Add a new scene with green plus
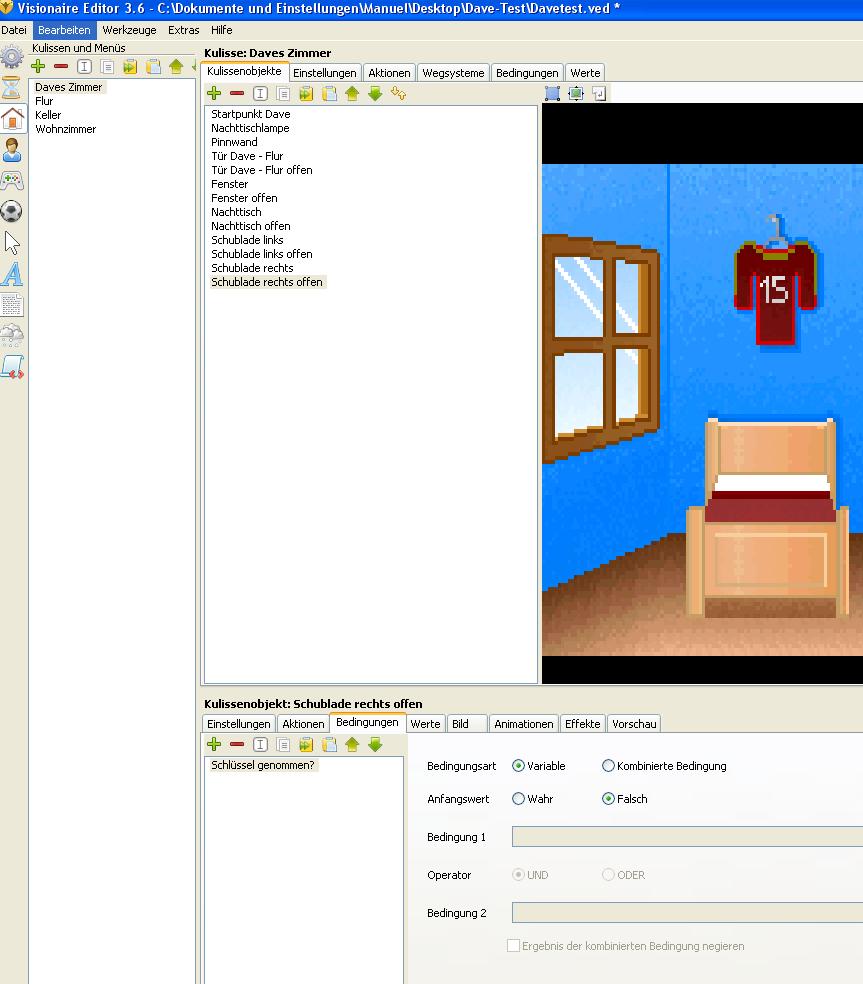The image size is (863, 984). pyautogui.click(x=38, y=66)
